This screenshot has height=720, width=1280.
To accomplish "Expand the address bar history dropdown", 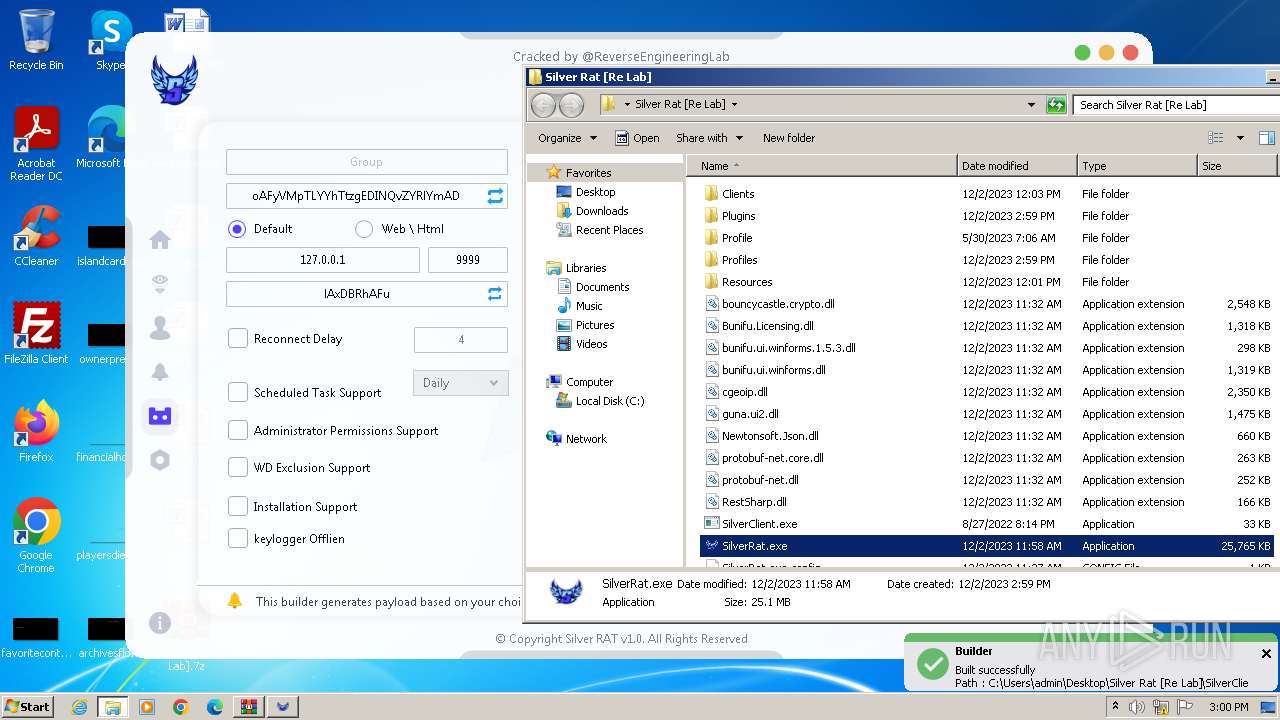I will point(1031,104).
